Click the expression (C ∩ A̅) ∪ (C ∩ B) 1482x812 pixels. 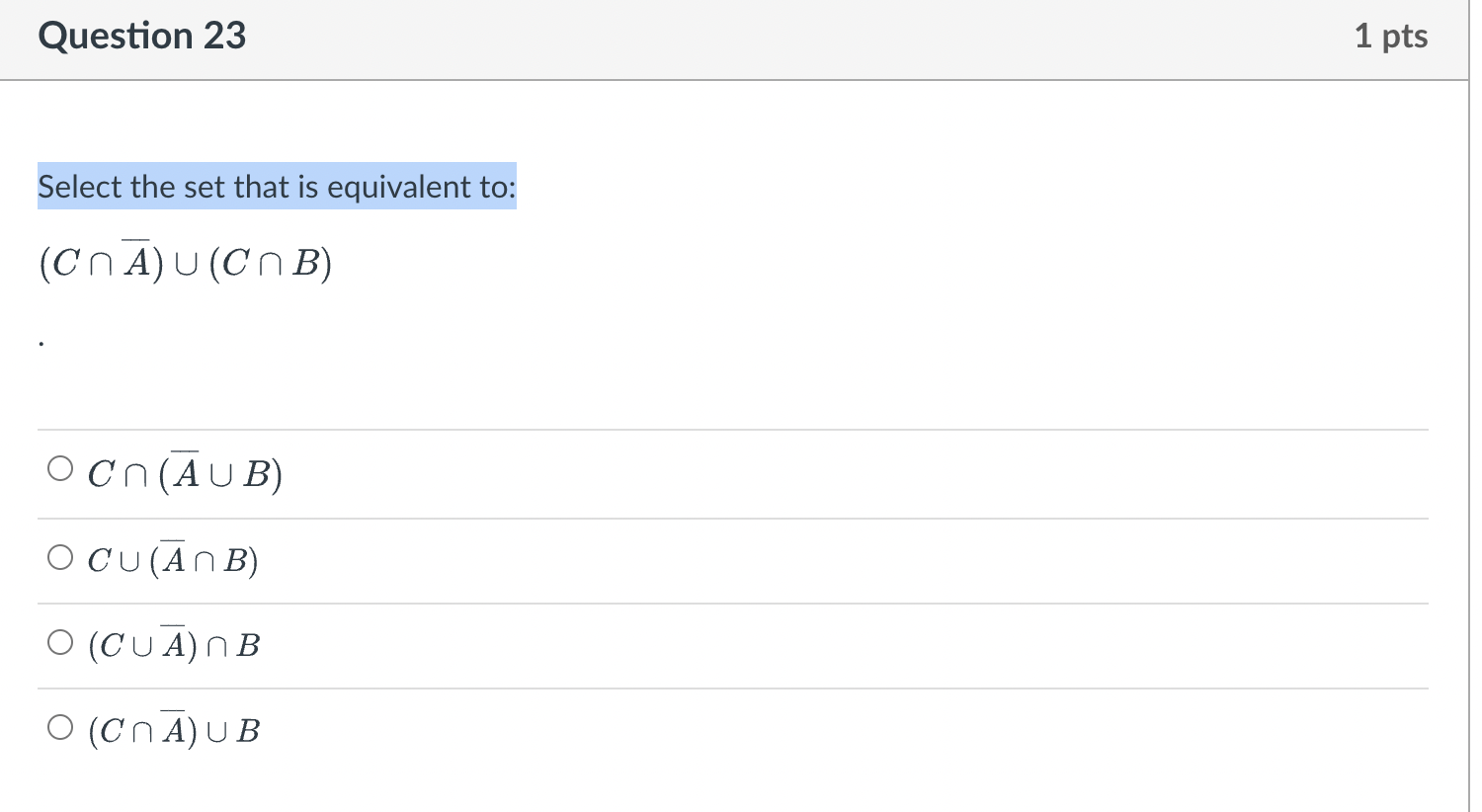point(184,261)
